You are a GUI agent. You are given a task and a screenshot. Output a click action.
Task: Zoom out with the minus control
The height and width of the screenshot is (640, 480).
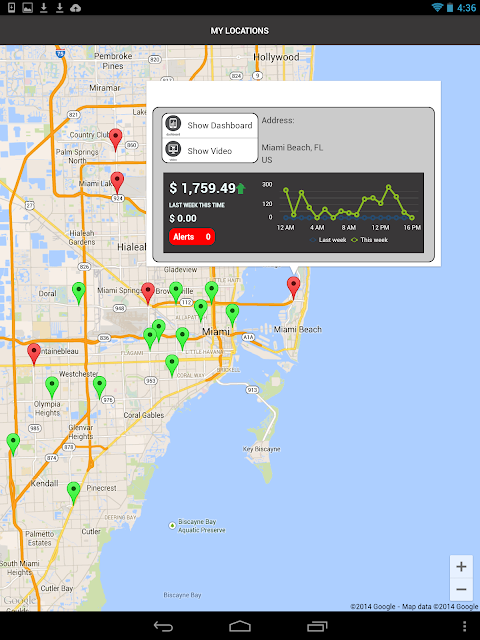click(x=461, y=589)
